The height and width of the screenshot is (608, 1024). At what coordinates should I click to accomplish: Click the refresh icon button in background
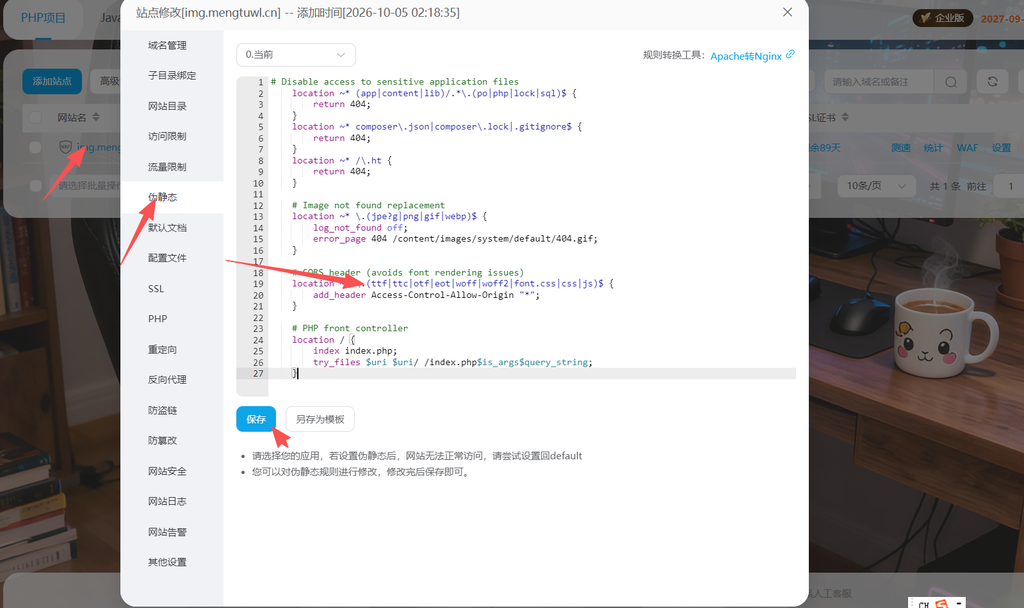[993, 82]
